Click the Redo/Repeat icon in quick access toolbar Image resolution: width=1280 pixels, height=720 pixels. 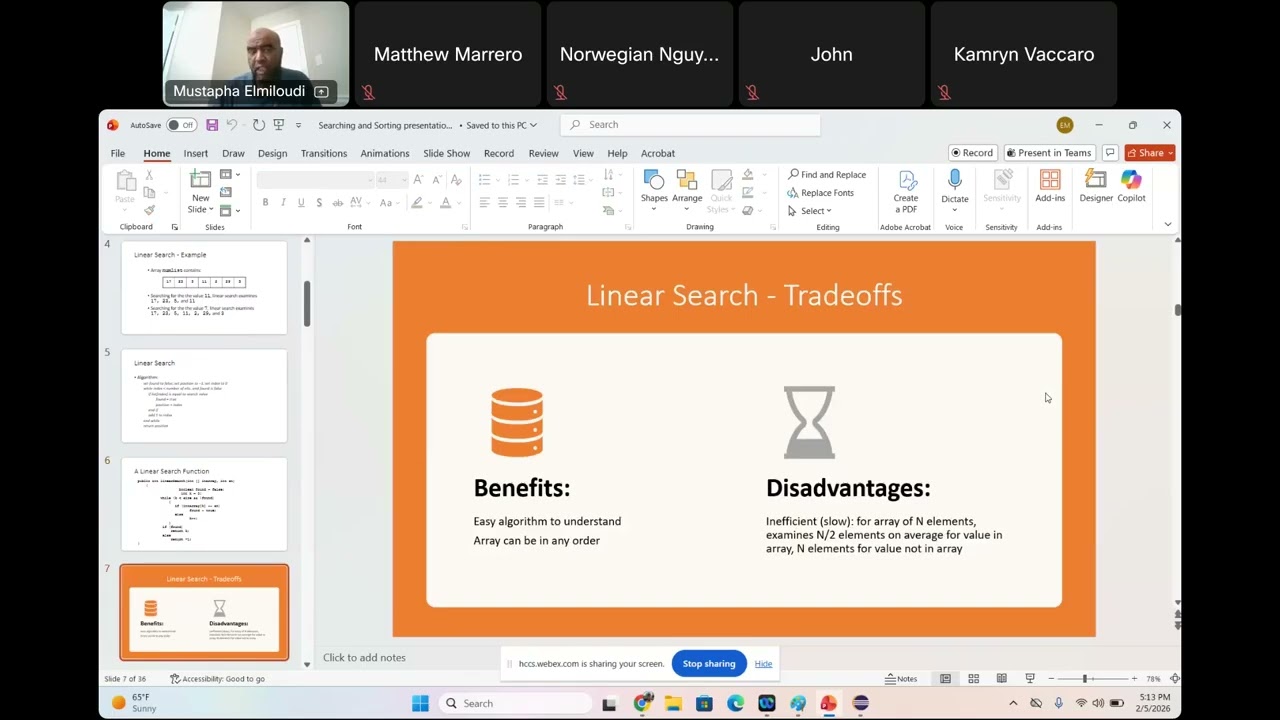coord(258,125)
